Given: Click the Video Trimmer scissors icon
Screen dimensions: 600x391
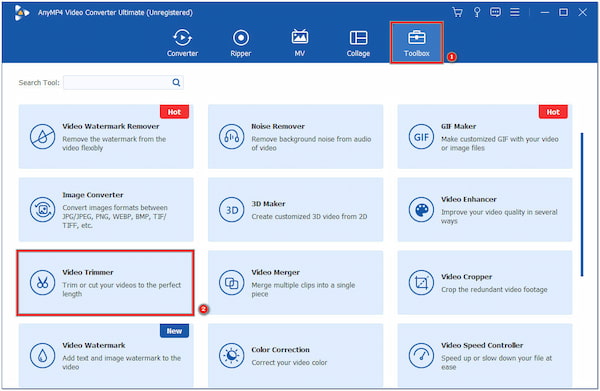Looking at the screenshot, I should (x=42, y=283).
